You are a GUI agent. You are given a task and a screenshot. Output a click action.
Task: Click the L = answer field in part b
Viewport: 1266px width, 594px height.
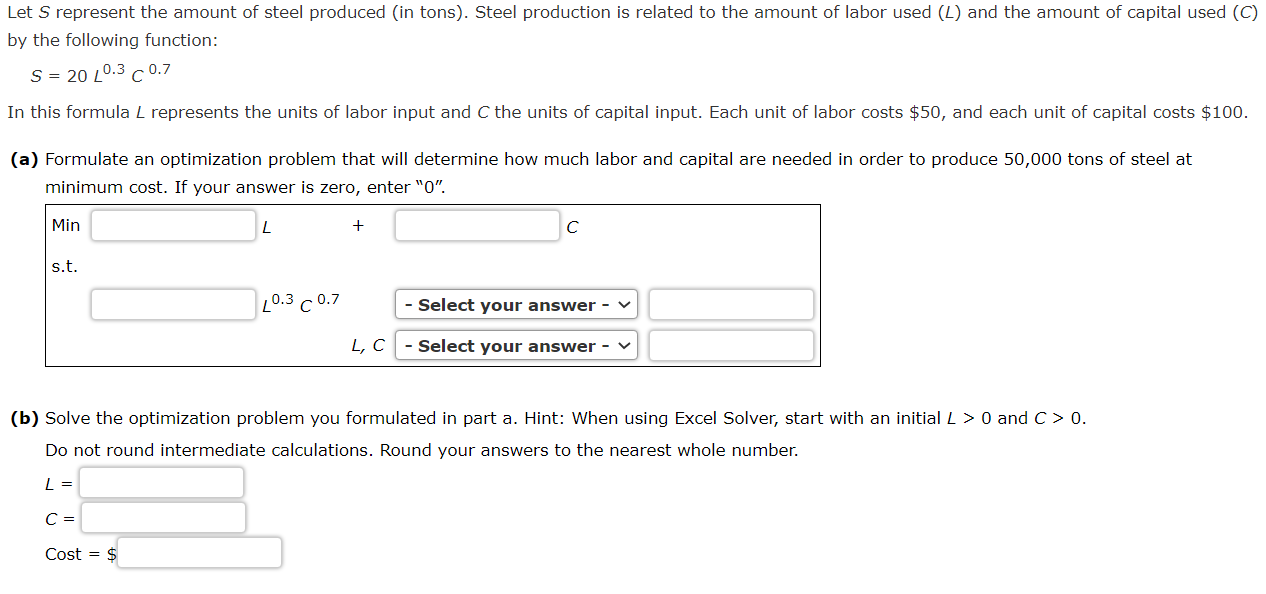tap(161, 482)
